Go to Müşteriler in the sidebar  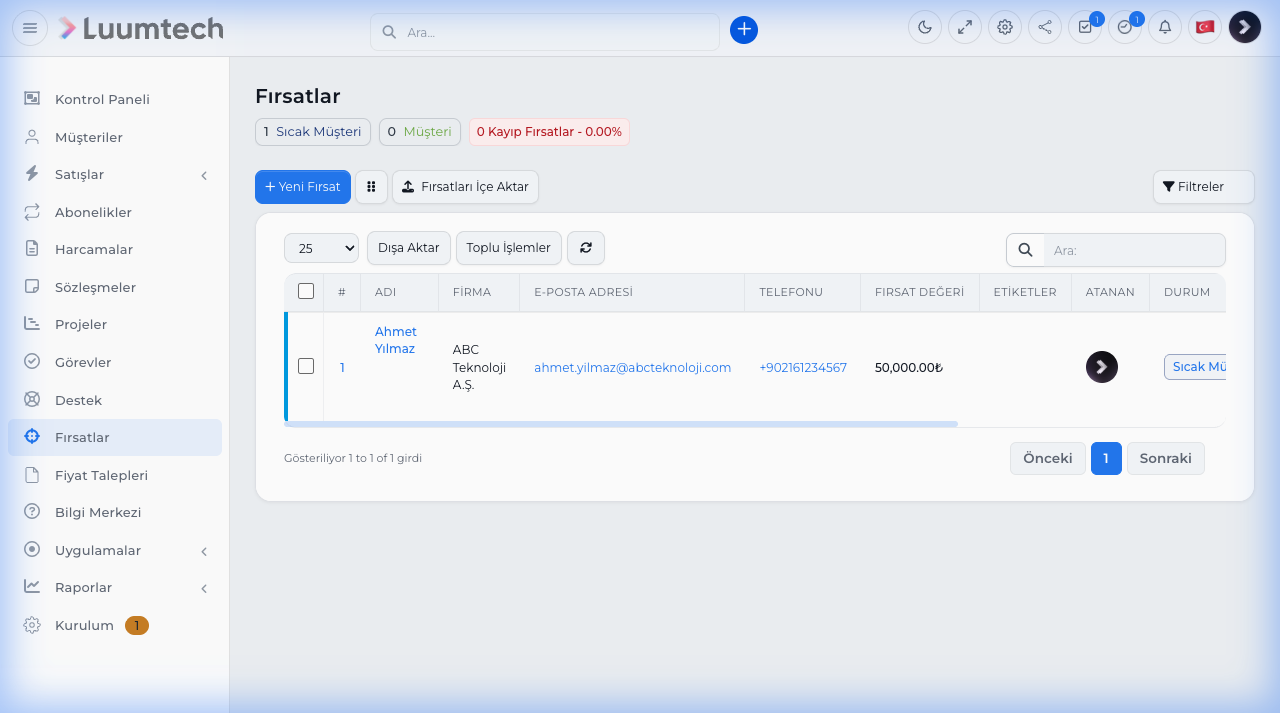point(89,137)
